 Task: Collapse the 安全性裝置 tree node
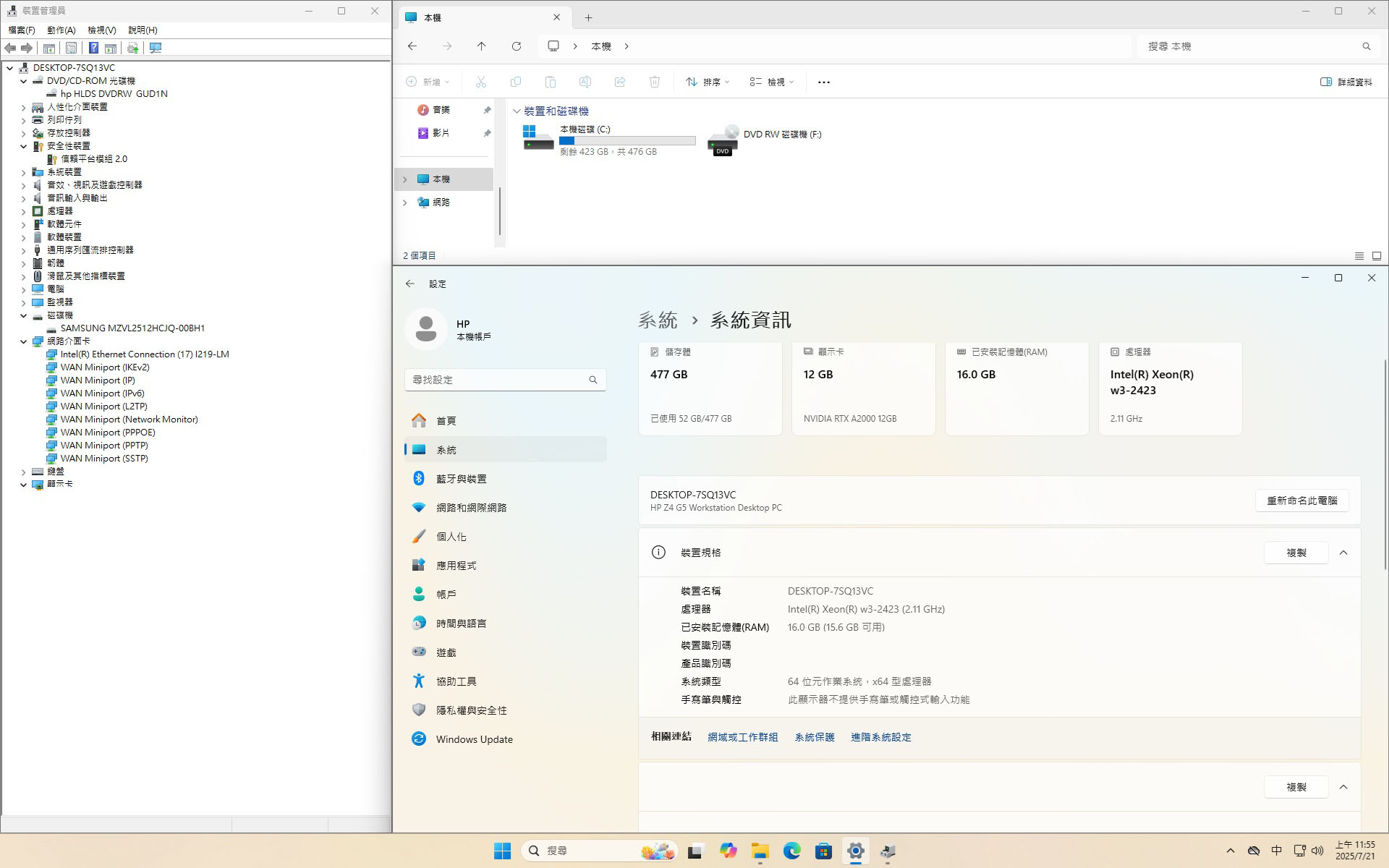click(23, 146)
